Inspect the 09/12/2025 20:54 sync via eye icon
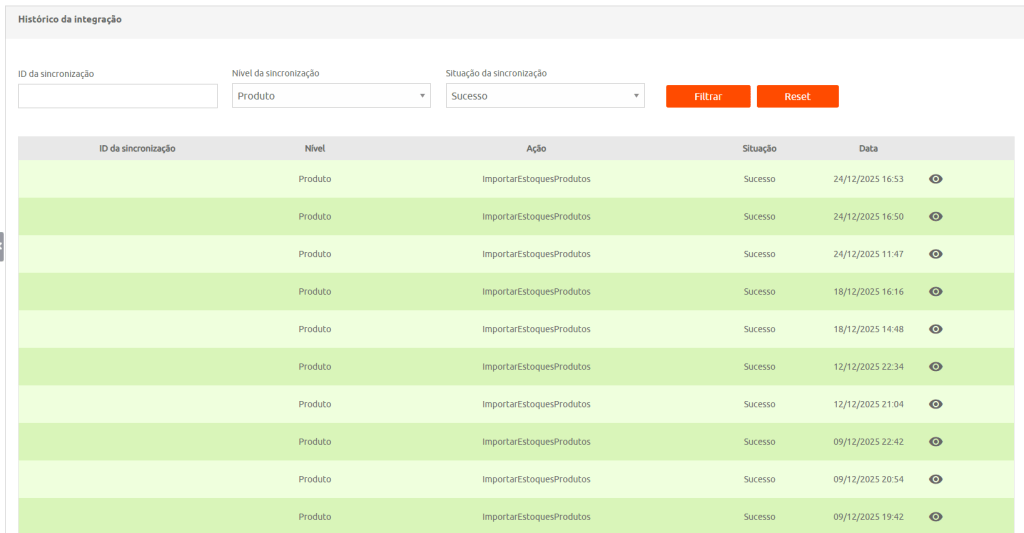Viewport: 1024px width, 533px height. point(935,479)
